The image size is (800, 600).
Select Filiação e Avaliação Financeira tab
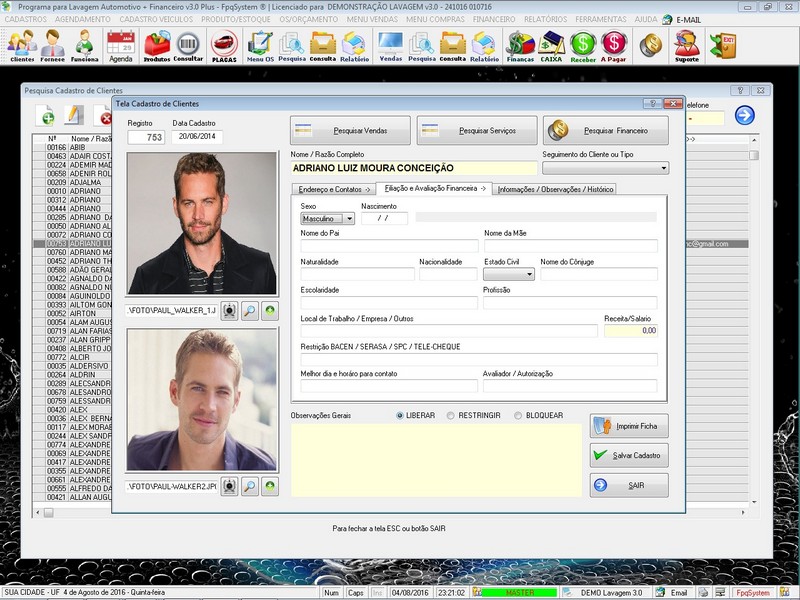pos(434,188)
